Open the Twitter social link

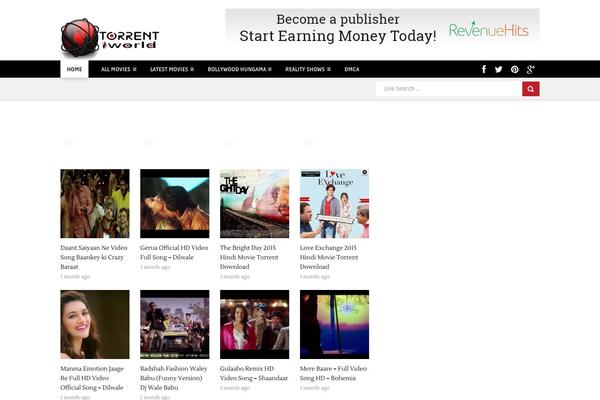pyautogui.click(x=499, y=69)
